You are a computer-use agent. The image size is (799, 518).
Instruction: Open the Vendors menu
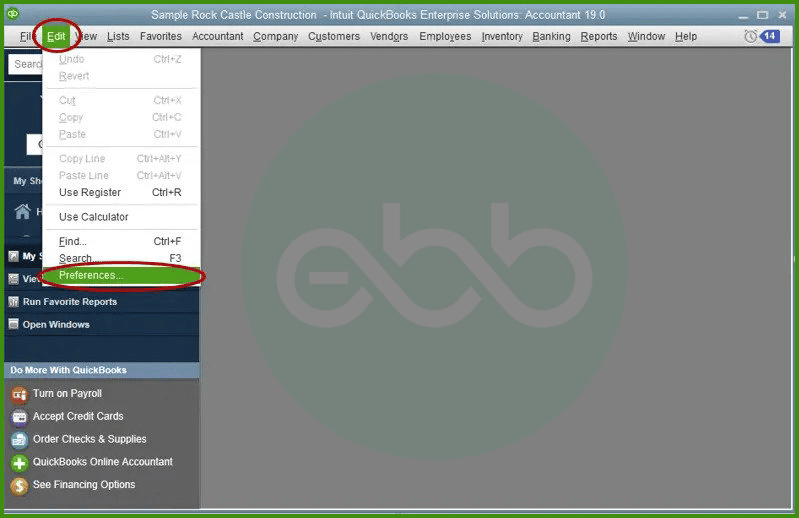click(x=389, y=36)
